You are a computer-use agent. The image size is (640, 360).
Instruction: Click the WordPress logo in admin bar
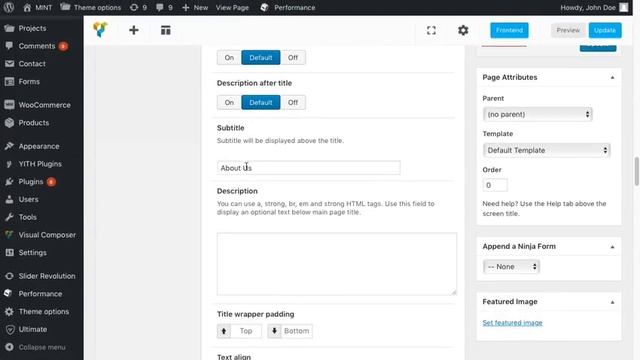click(x=9, y=7)
